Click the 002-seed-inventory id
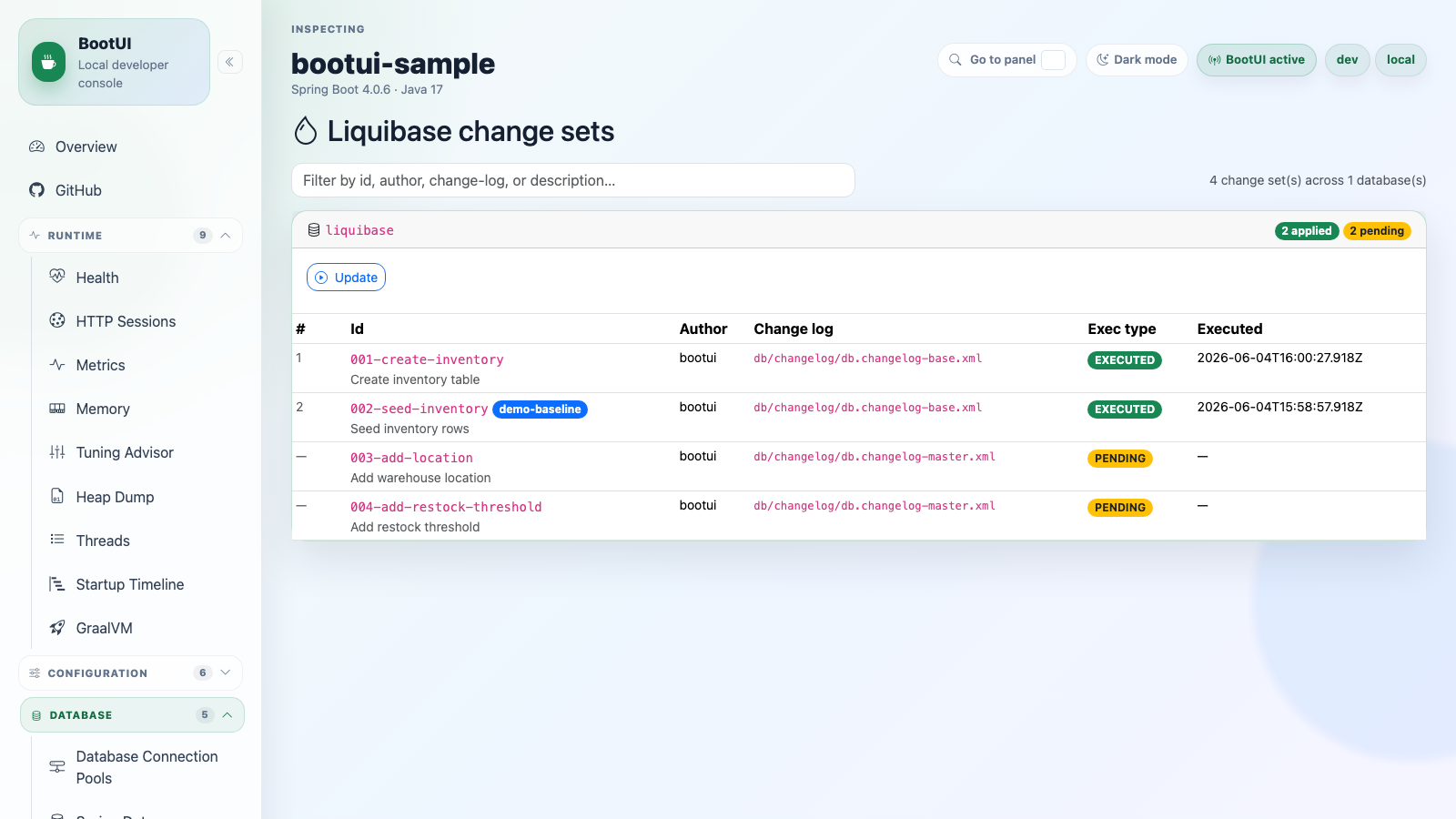Viewport: 1456px width, 819px height. pyautogui.click(x=420, y=409)
